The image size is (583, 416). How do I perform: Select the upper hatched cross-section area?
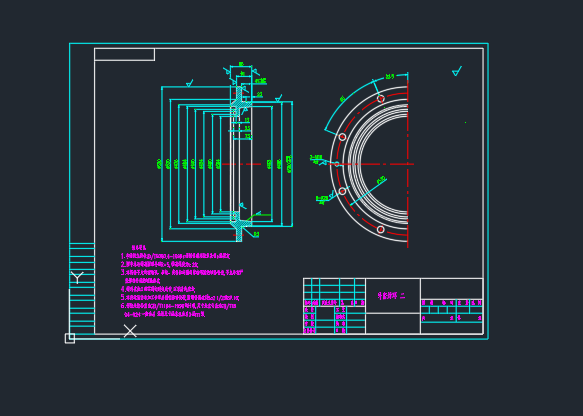coord(239,101)
